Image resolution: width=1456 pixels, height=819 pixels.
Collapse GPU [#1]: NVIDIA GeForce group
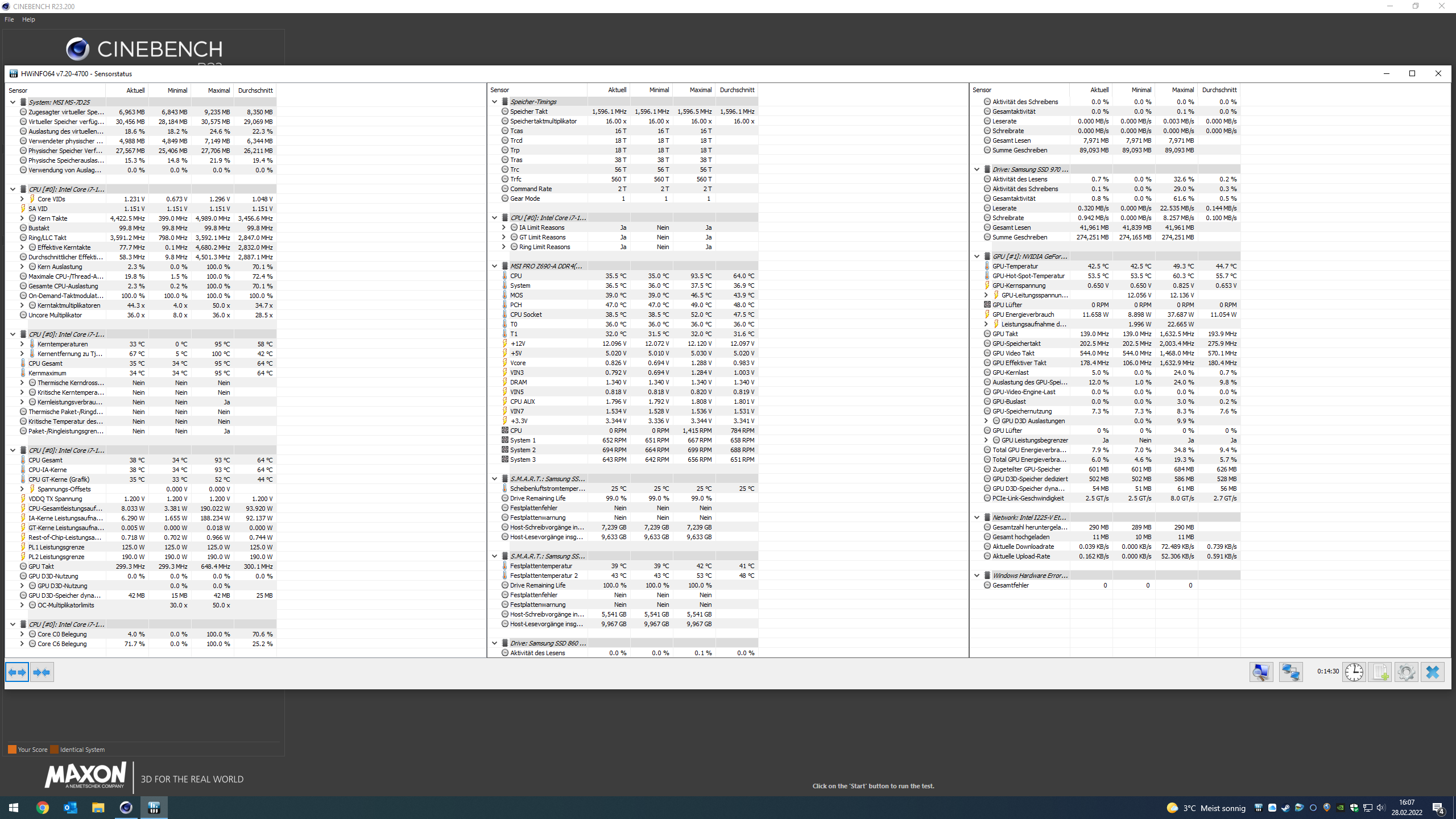(x=977, y=257)
